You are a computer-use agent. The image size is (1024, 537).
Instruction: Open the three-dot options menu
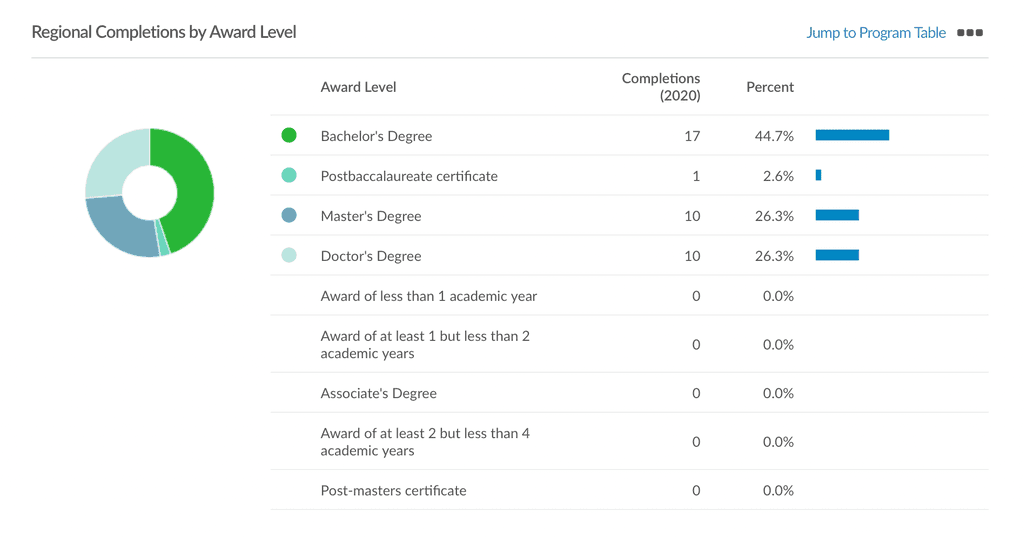tap(970, 33)
